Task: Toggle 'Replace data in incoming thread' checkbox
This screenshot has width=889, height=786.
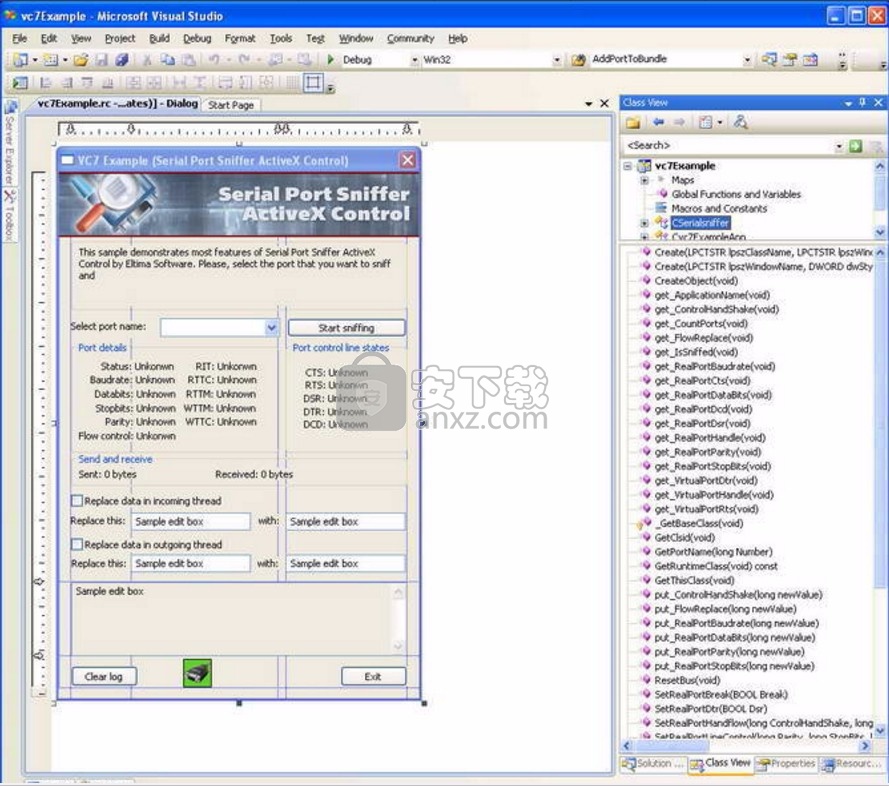Action: [x=77, y=501]
